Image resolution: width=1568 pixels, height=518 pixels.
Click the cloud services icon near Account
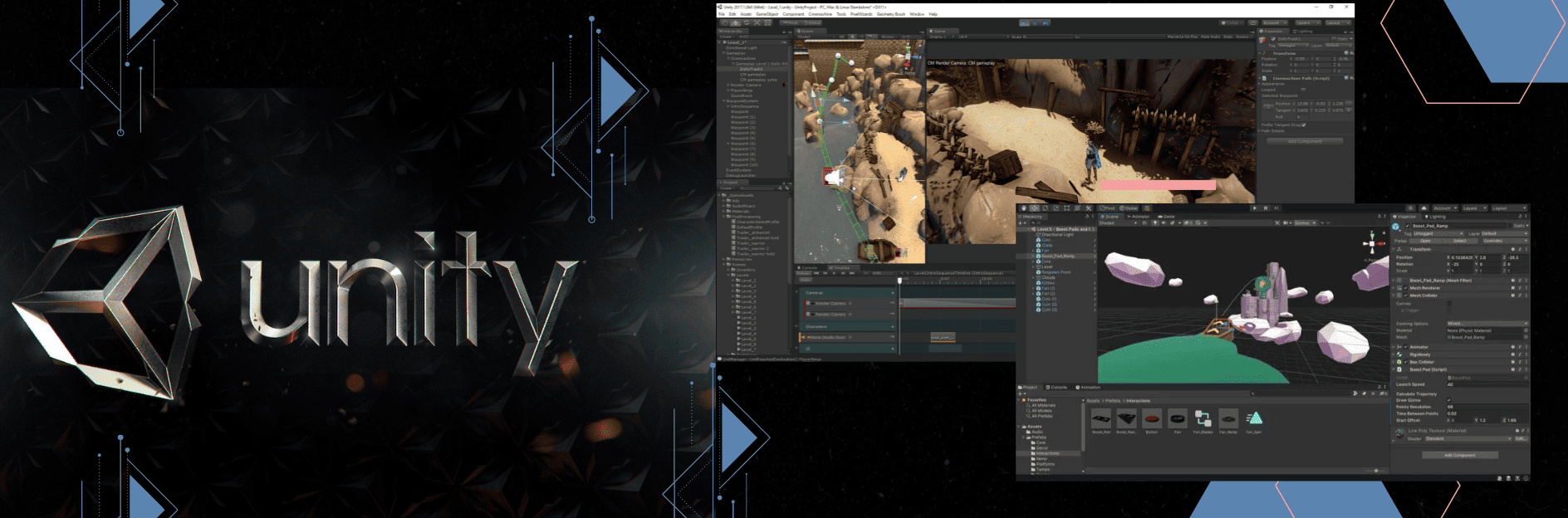(x=1423, y=208)
